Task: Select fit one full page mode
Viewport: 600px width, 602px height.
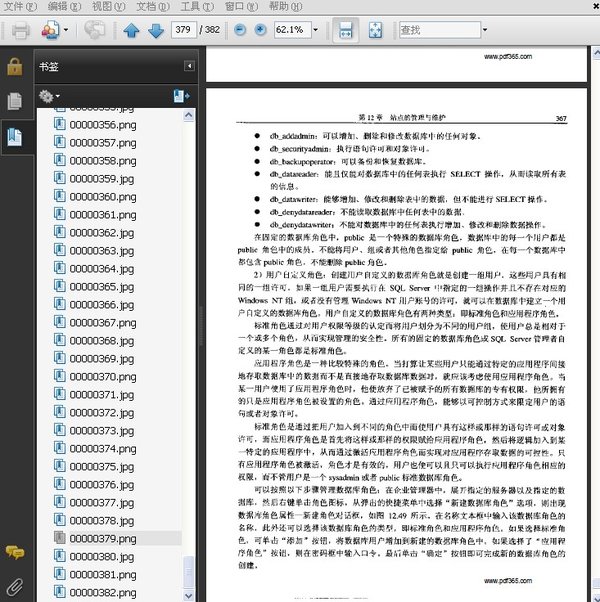Action: pos(375,30)
